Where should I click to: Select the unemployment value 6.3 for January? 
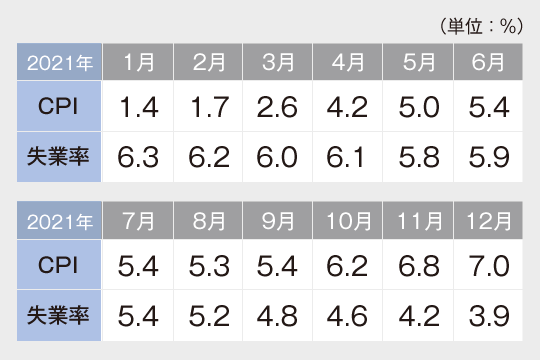pos(138,157)
